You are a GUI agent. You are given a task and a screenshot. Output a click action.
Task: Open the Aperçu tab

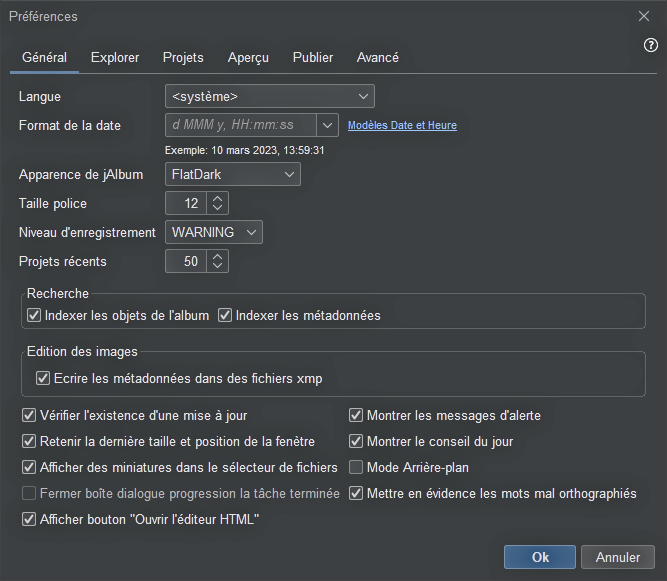coord(248,57)
